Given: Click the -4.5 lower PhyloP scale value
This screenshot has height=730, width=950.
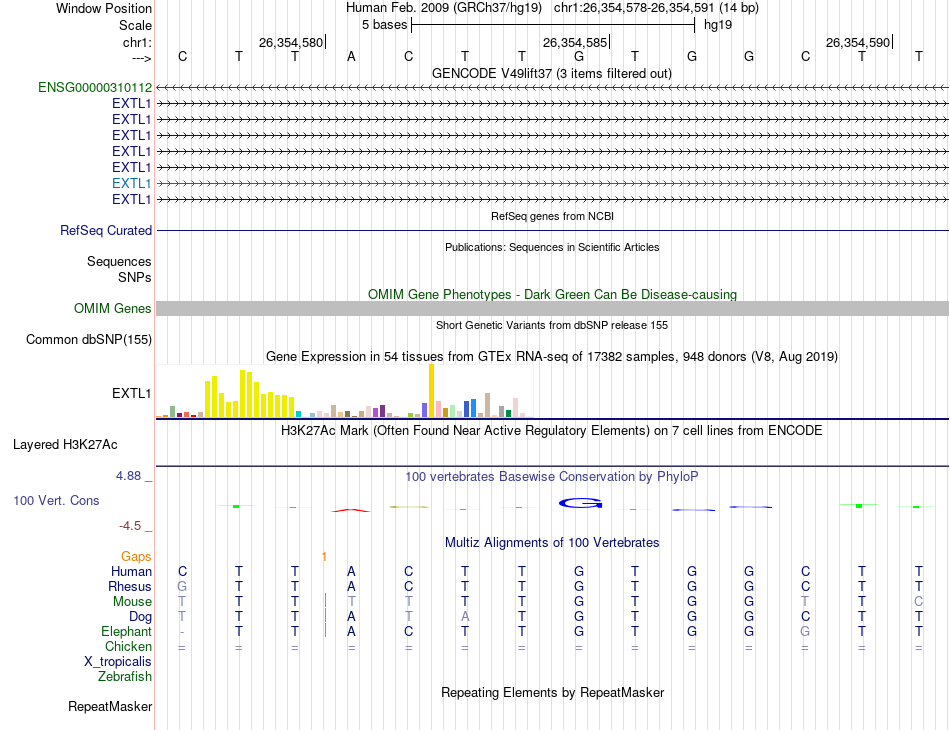Looking at the screenshot, I should click(130, 526).
